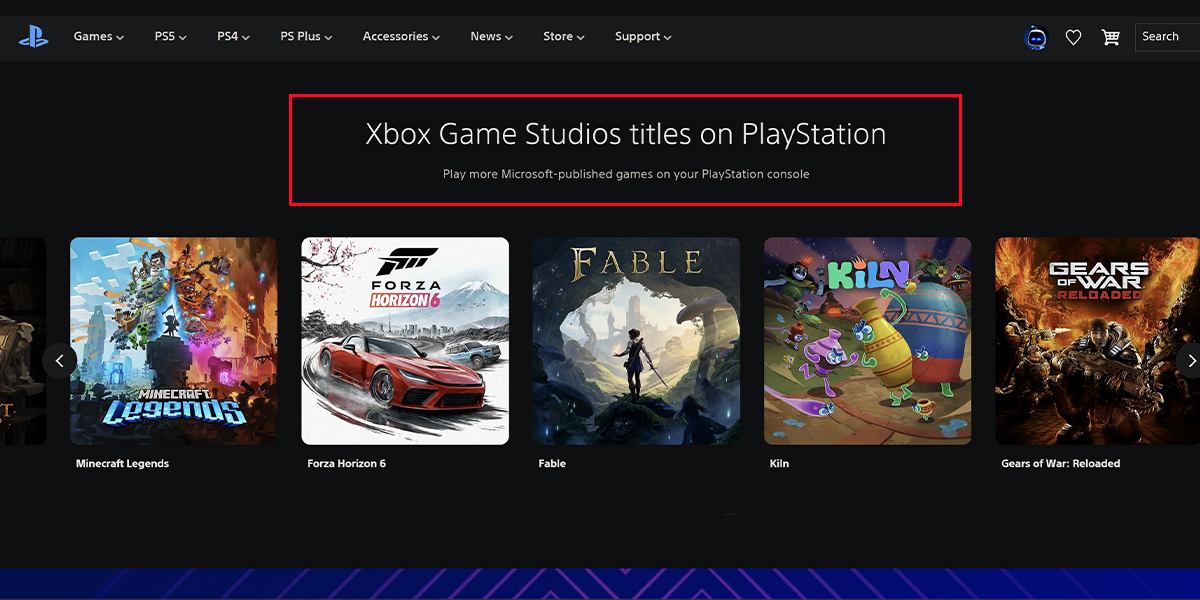Screen dimensions: 1200x600
Task: Open the Kiln cover art
Action: [x=868, y=341]
